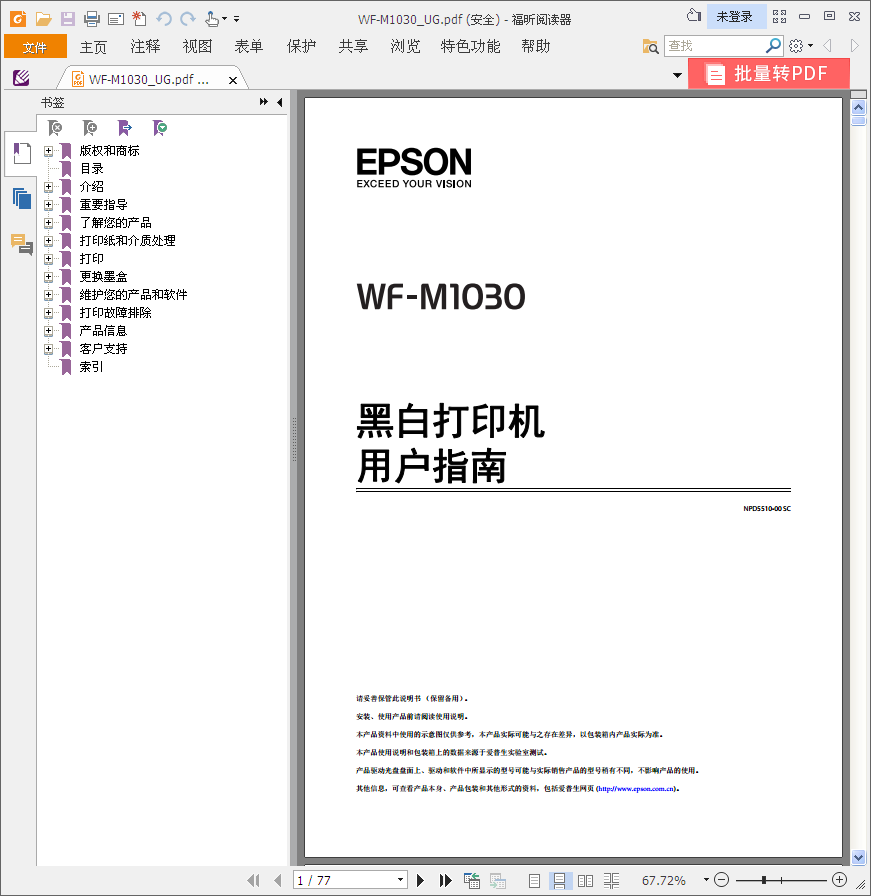Click the bookmark with green dropdown icon
This screenshot has width=871, height=896.
pos(160,128)
